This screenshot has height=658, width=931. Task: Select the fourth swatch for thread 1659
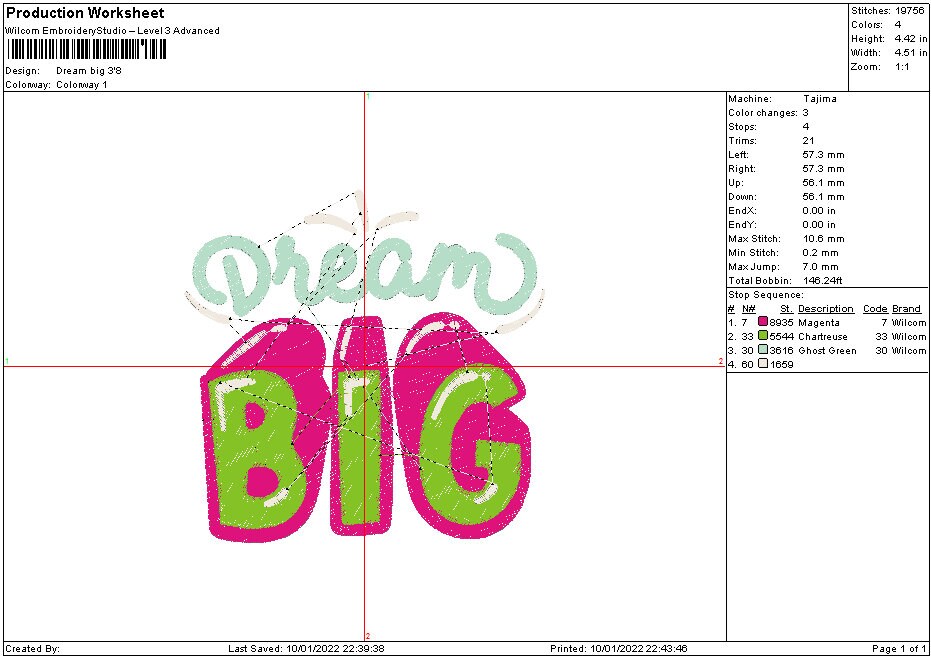click(762, 365)
